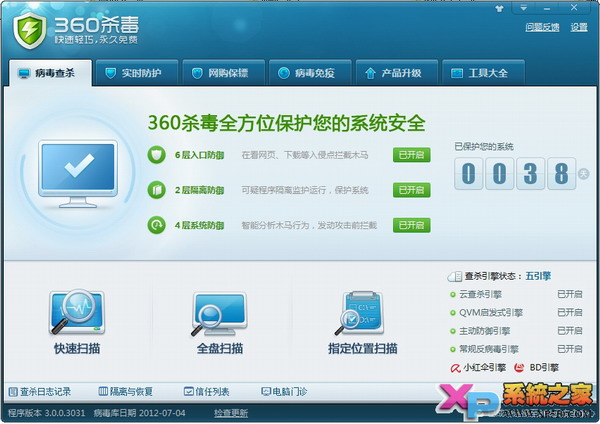Image resolution: width=600 pixels, height=424 pixels.
Task: Toggle the 6层入口防御 已开启 switch
Action: point(411,155)
